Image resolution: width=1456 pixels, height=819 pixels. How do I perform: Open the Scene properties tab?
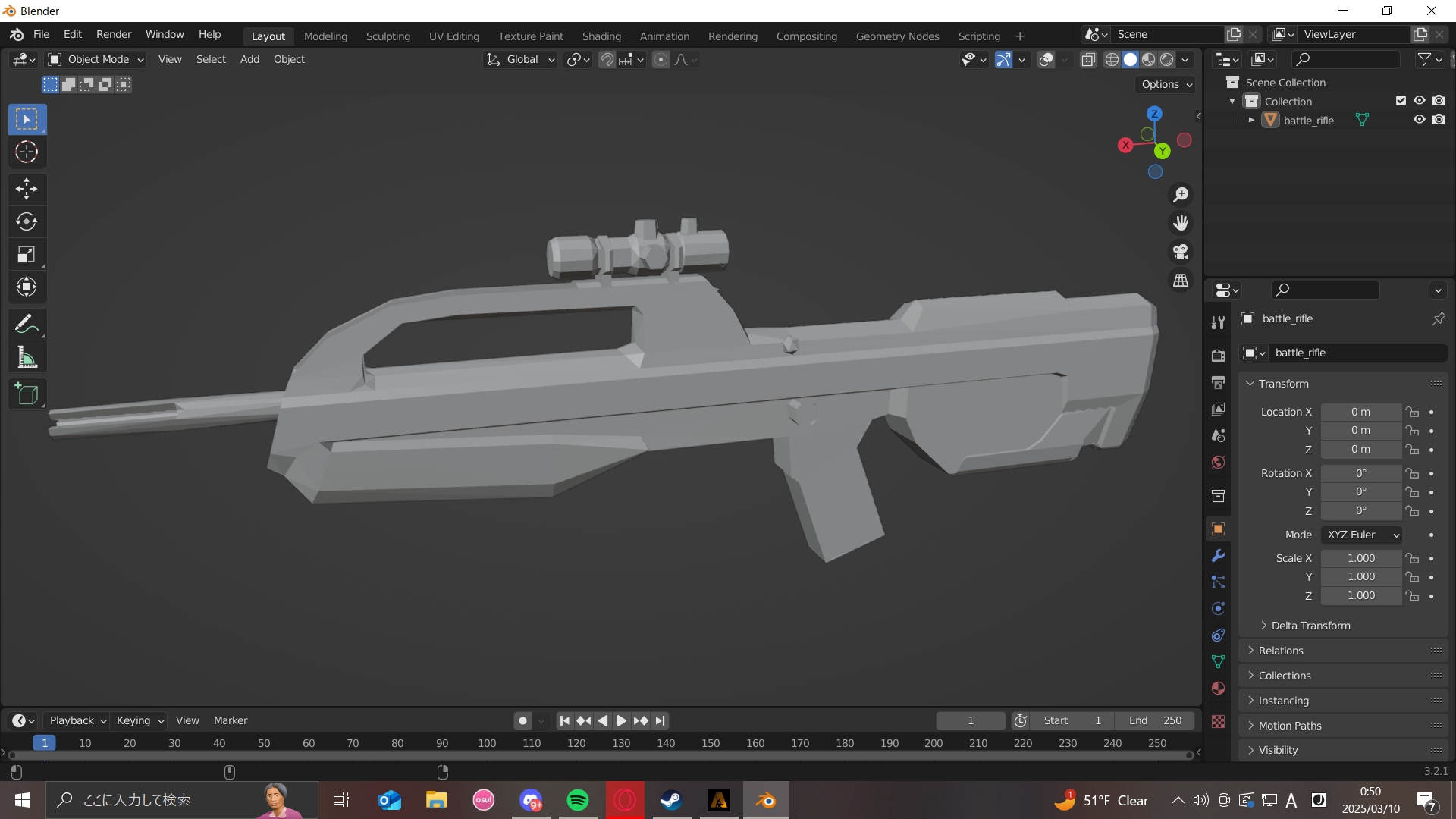1218,435
